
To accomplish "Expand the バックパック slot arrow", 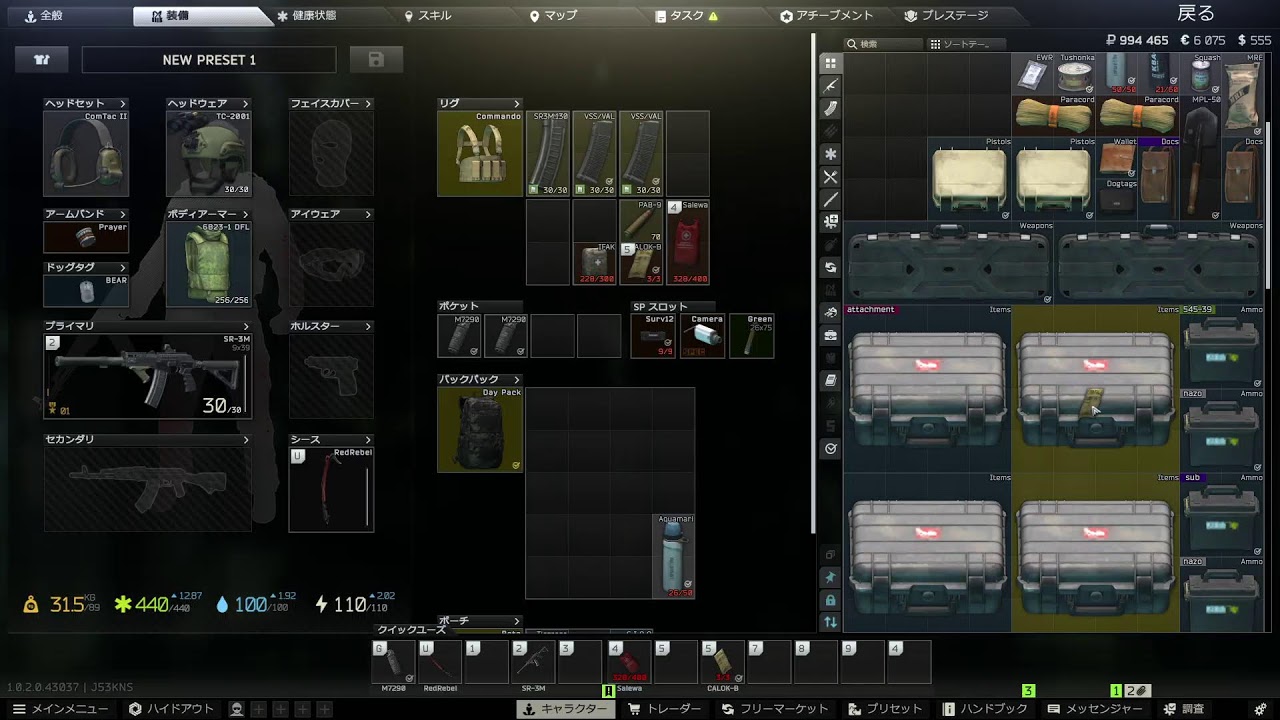I will click(517, 380).
